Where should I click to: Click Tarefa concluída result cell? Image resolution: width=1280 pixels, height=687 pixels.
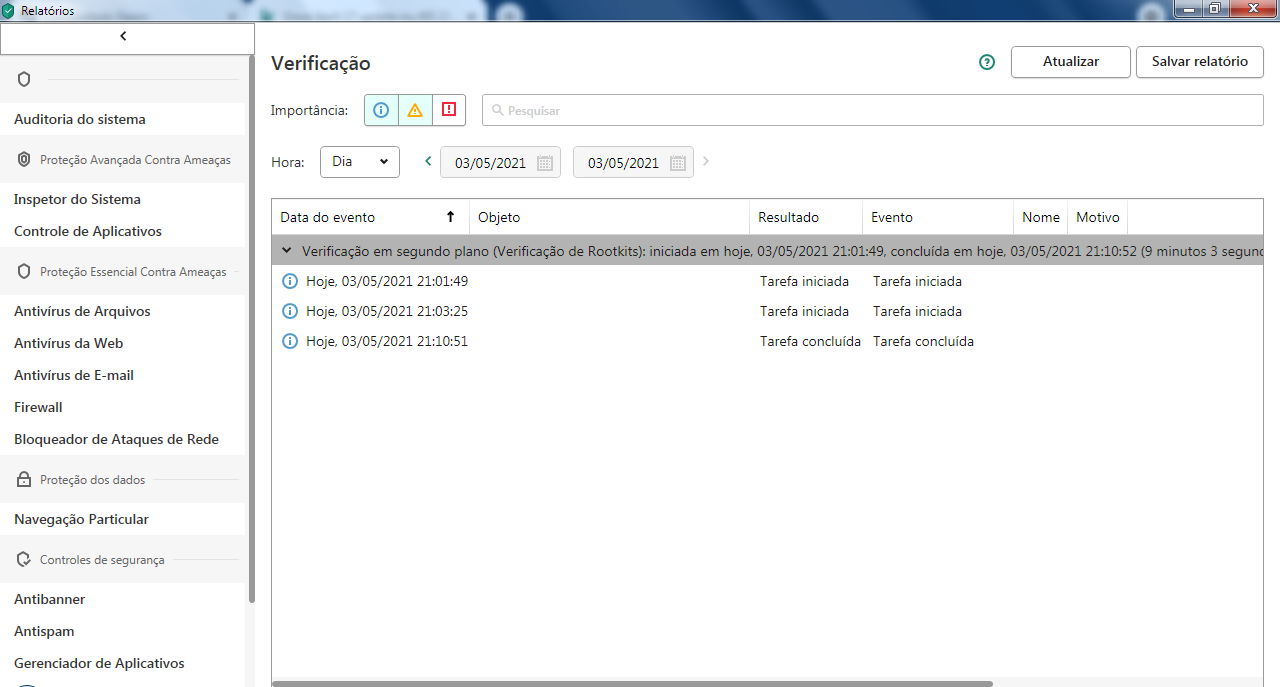click(x=810, y=342)
